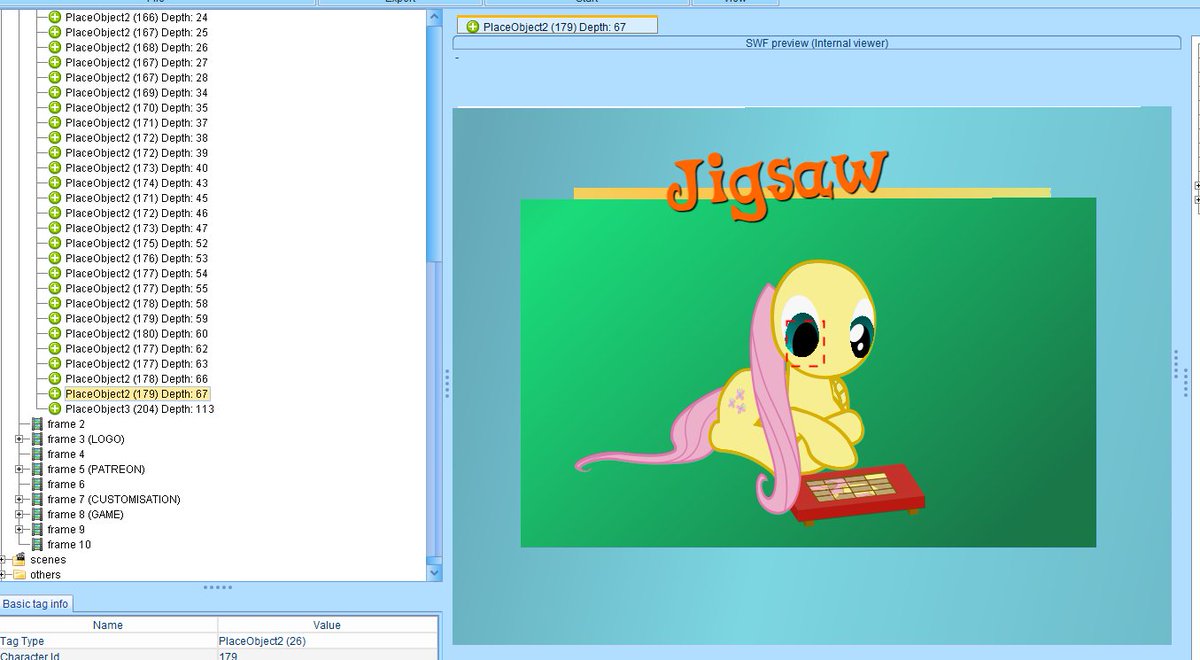Expand the frame 5 (PATREON) node
The image size is (1200, 660).
[x=19, y=469]
